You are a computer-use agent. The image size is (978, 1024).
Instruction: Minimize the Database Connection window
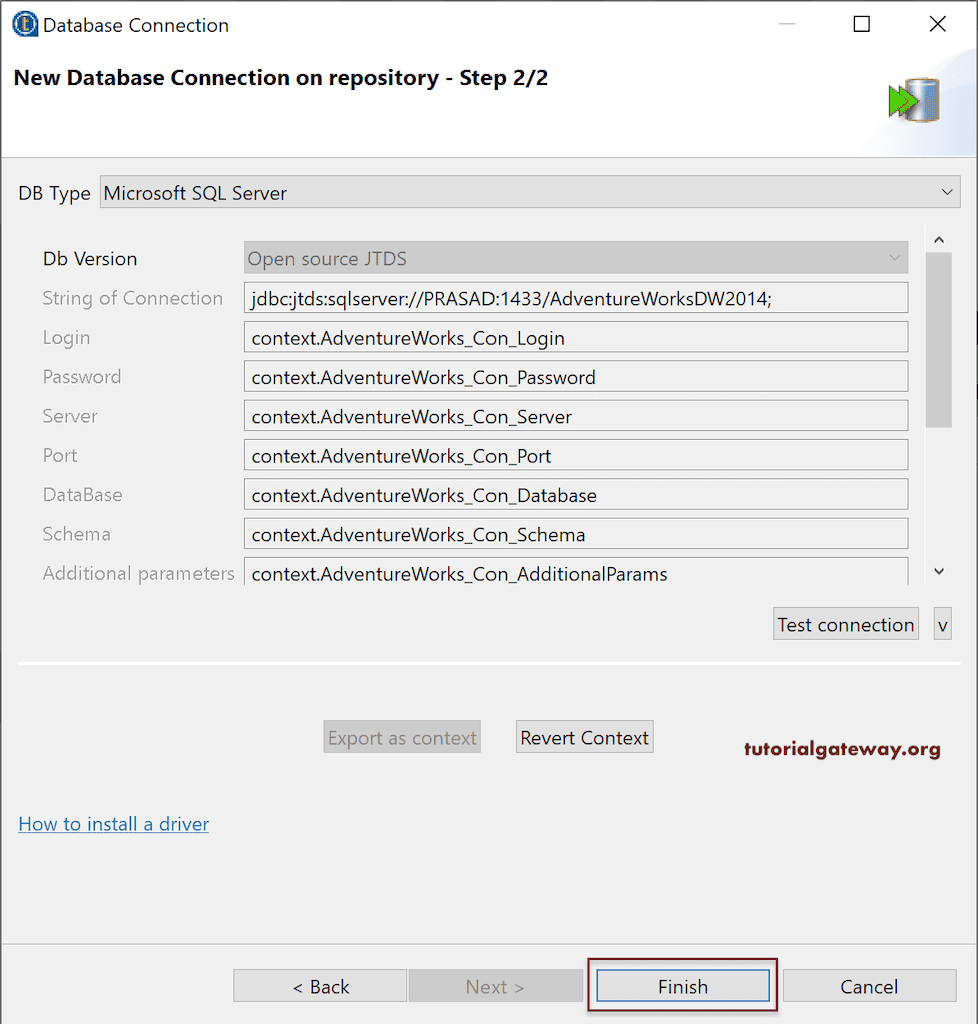click(787, 24)
